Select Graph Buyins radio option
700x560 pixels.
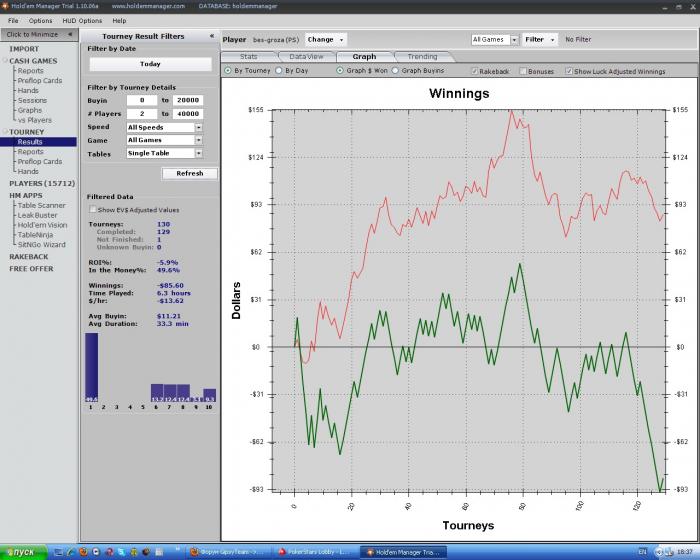(395, 71)
